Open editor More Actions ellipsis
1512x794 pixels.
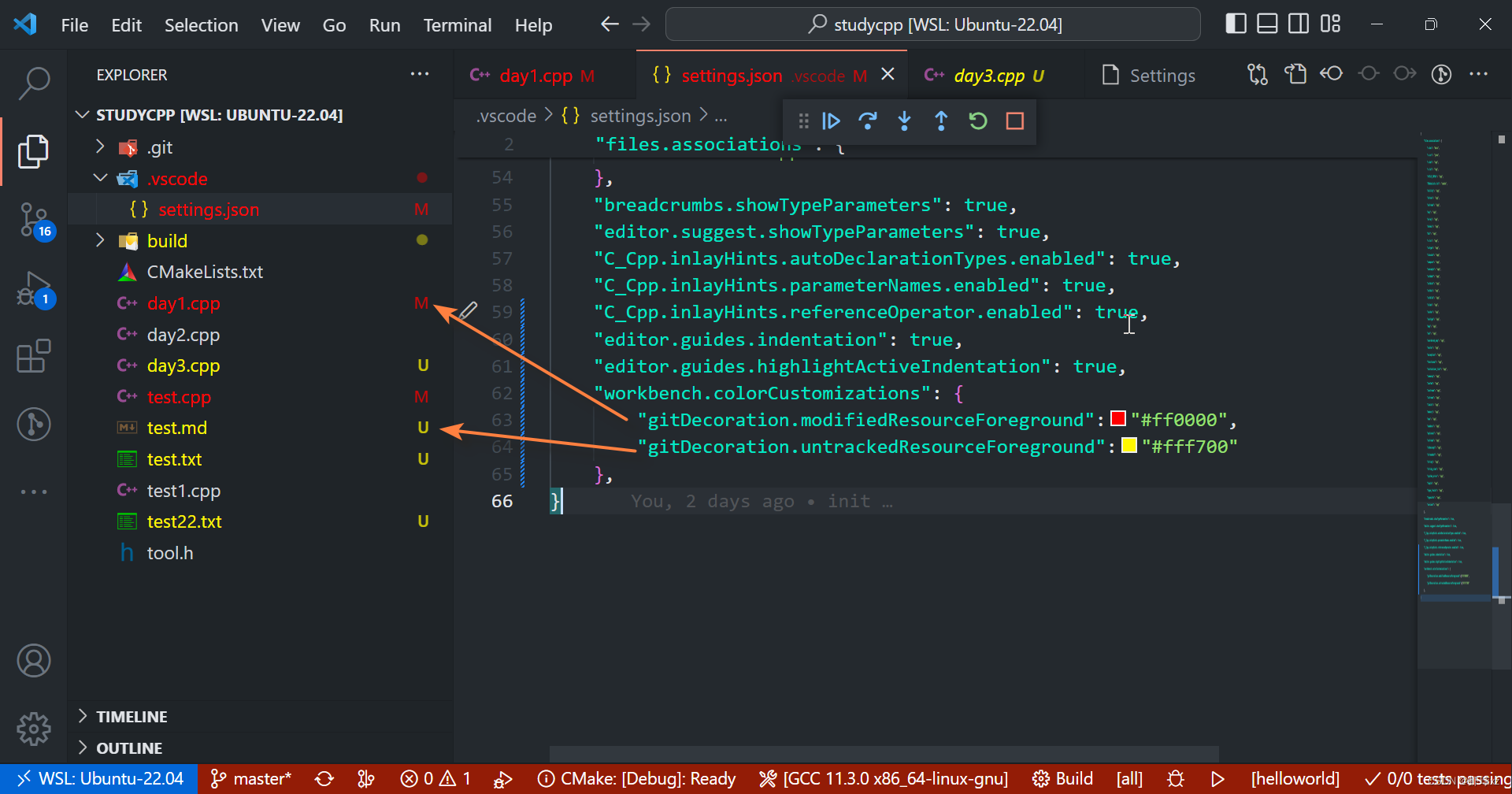tap(1479, 74)
